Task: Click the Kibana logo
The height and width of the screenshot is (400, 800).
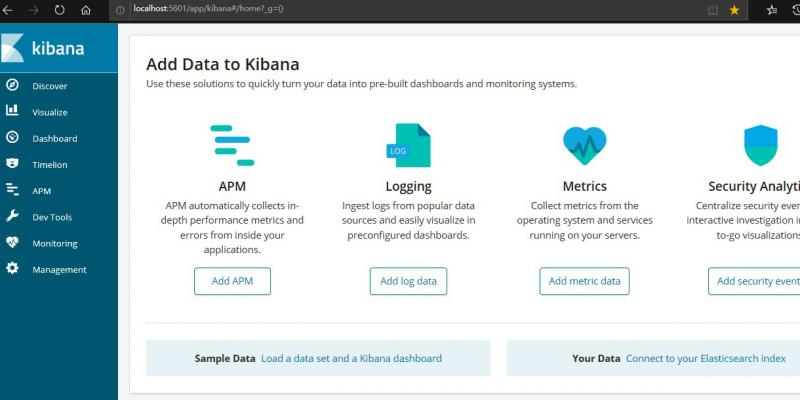Action: pos(43,48)
